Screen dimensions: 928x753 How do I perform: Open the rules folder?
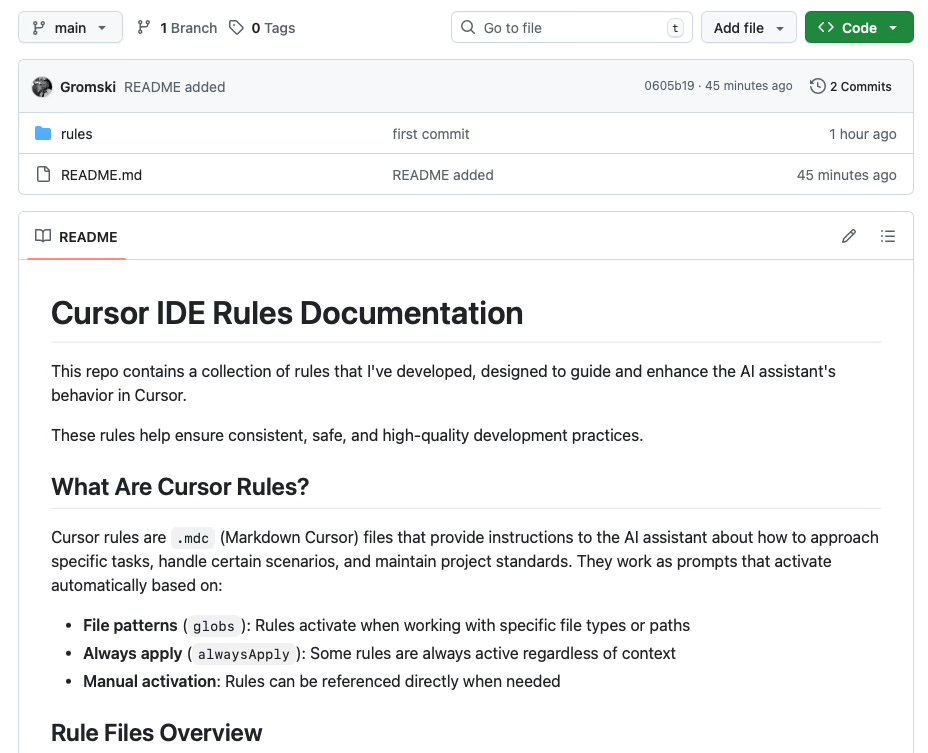(76, 134)
